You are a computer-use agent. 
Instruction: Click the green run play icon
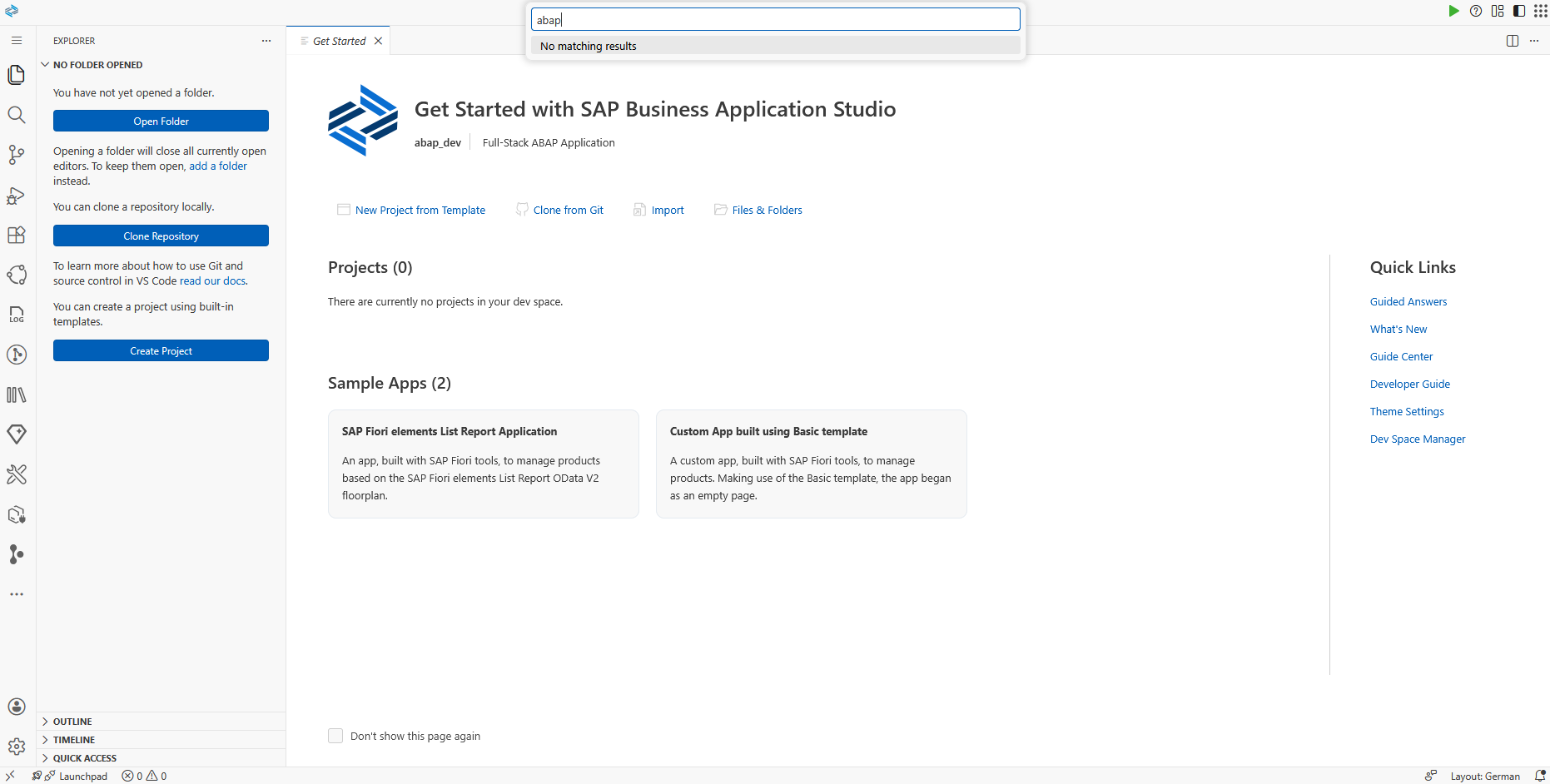pyautogui.click(x=1453, y=11)
